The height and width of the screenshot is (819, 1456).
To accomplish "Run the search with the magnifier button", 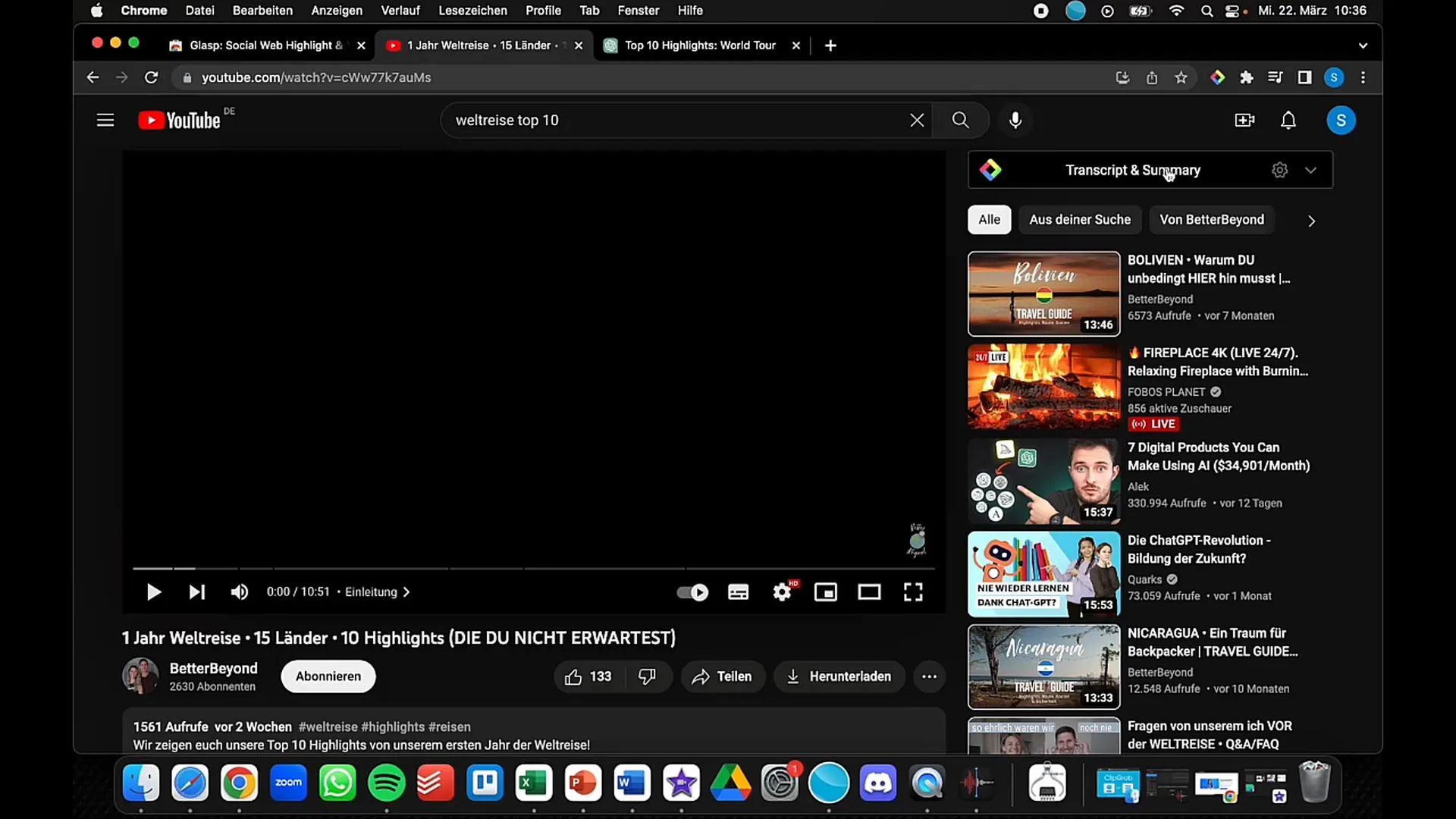I will point(961,121).
